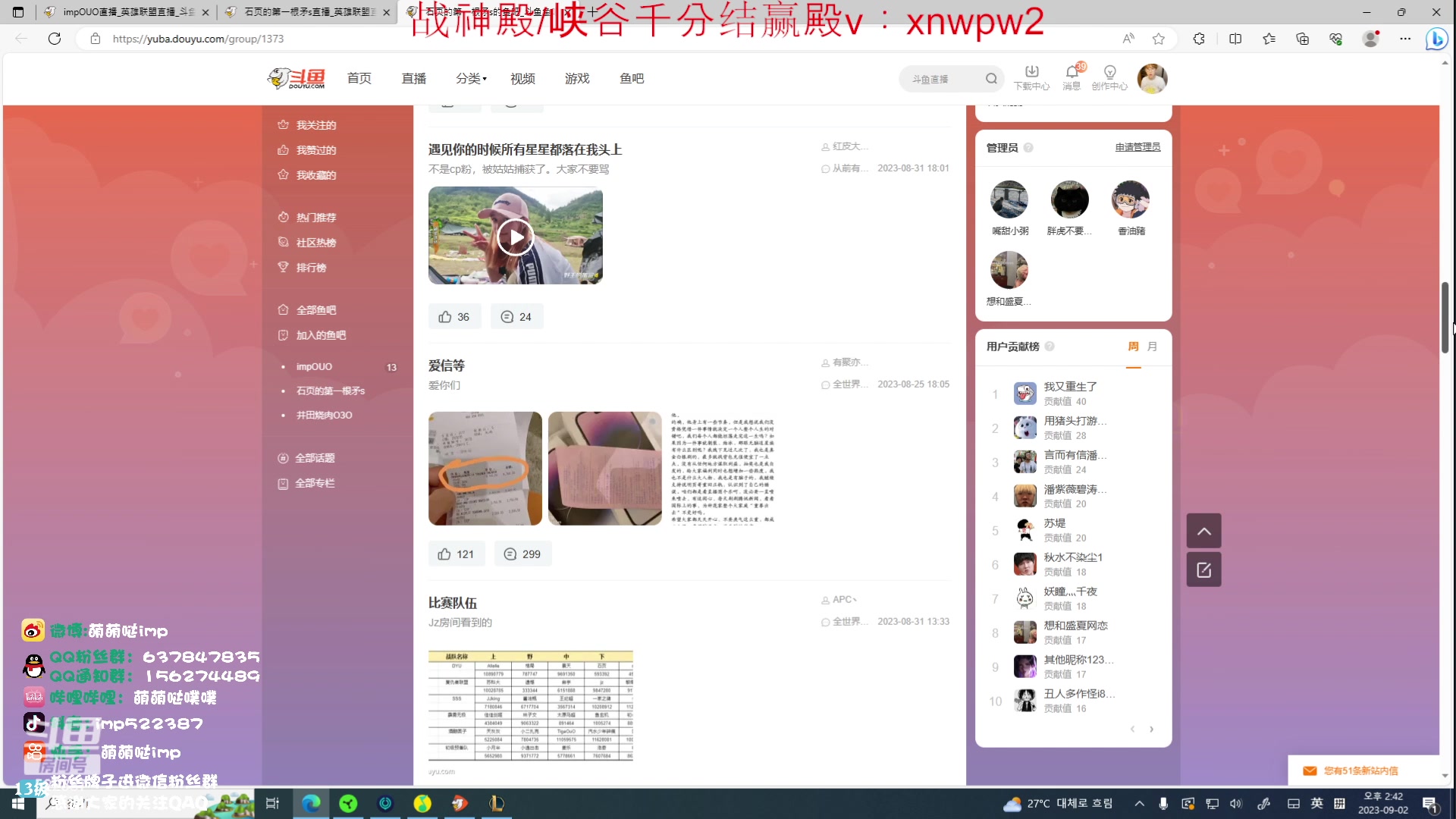Image resolution: width=1456 pixels, height=819 pixels.
Task: Go back with the leaderboard left chevron
Action: (x=1131, y=729)
